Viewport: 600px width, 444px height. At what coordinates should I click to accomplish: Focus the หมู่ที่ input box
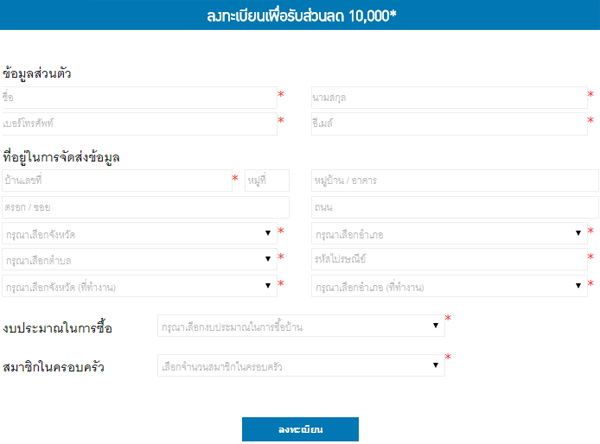point(266,181)
